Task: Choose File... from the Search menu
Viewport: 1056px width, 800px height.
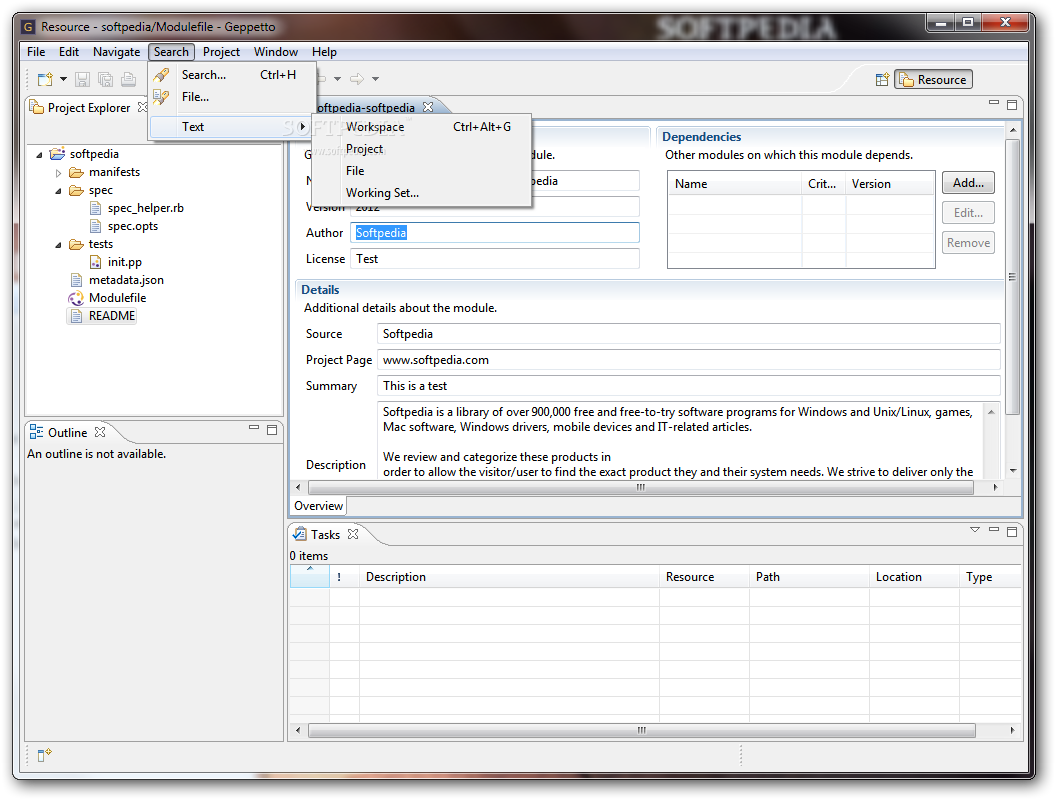Action: coord(232,97)
